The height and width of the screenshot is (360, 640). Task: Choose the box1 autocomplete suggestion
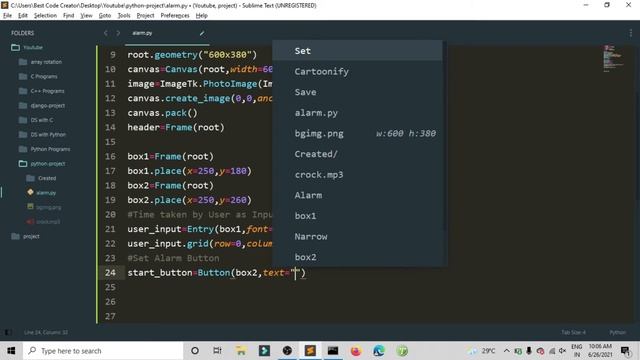point(357,216)
